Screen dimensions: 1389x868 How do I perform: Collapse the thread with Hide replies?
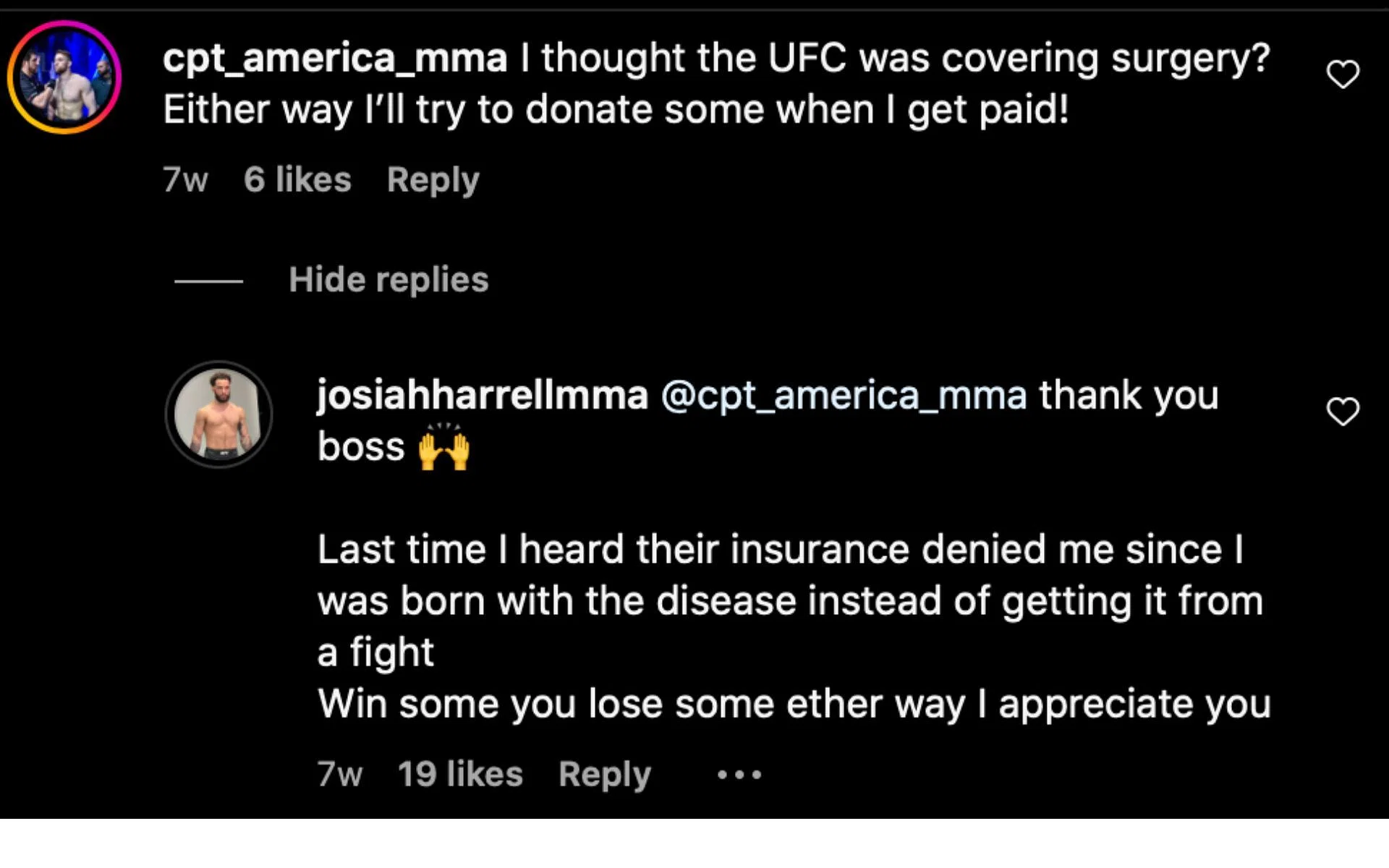[x=388, y=280]
